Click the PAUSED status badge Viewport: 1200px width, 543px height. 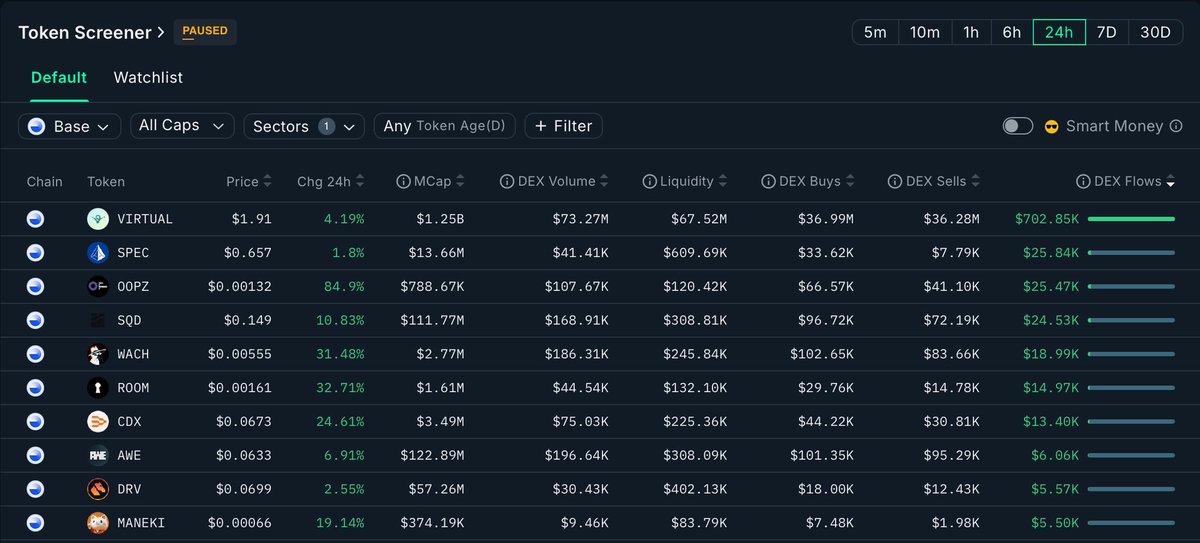point(205,32)
